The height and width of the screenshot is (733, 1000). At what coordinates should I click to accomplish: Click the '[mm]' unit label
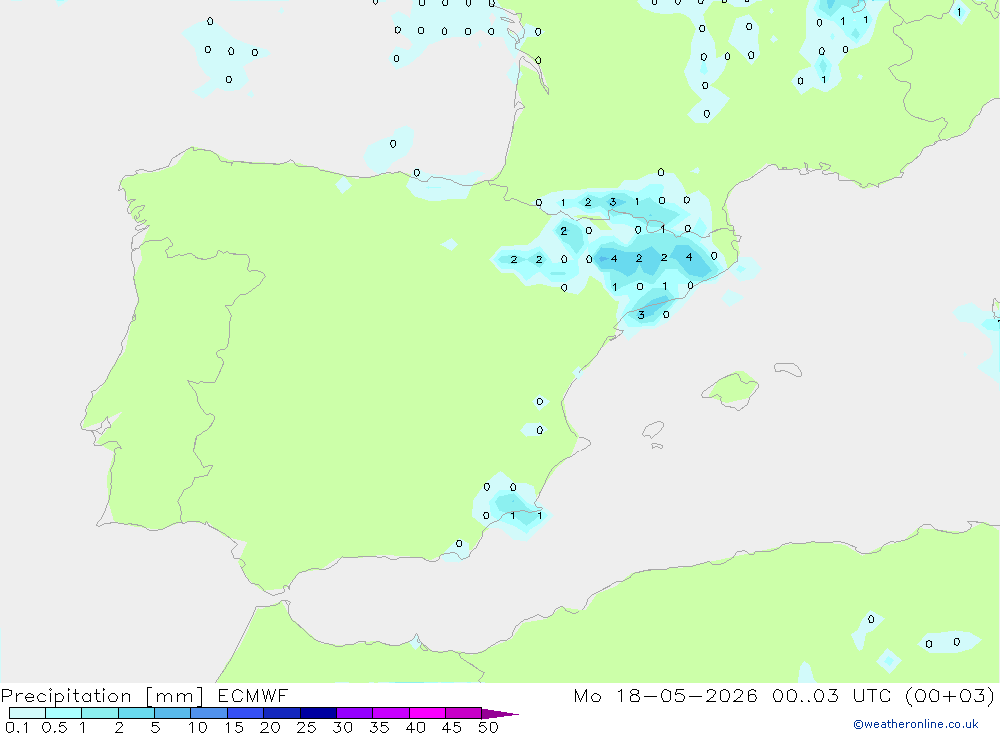click(175, 696)
